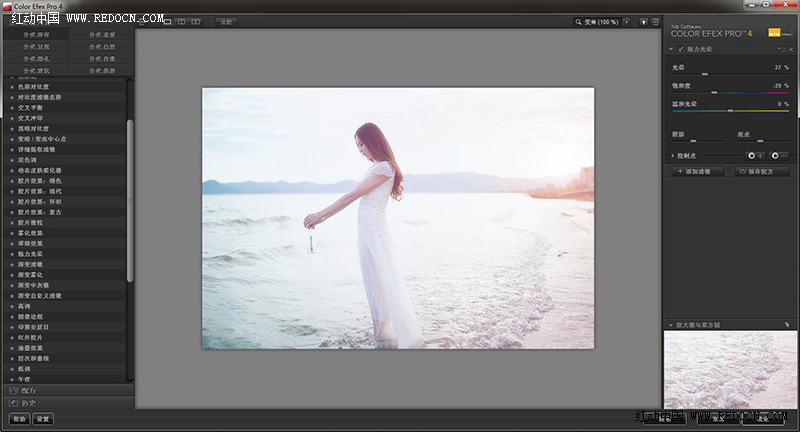Expand the 配方 recipes section
Image resolution: width=800 pixels, height=432 pixels.
click(x=68, y=390)
